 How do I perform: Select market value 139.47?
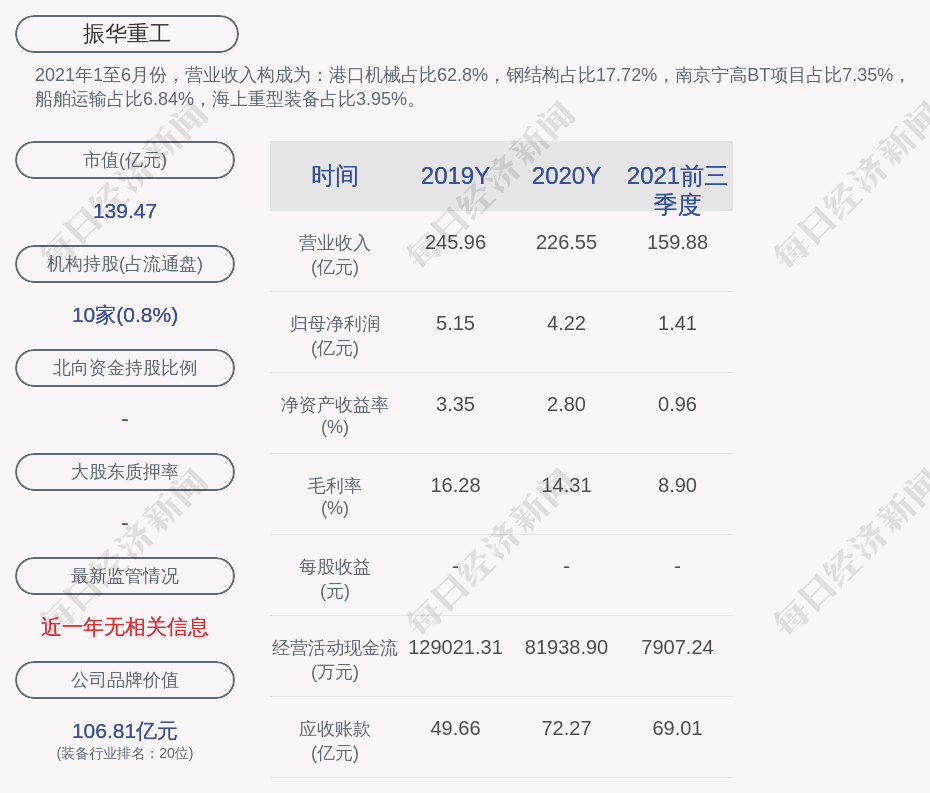click(x=125, y=211)
